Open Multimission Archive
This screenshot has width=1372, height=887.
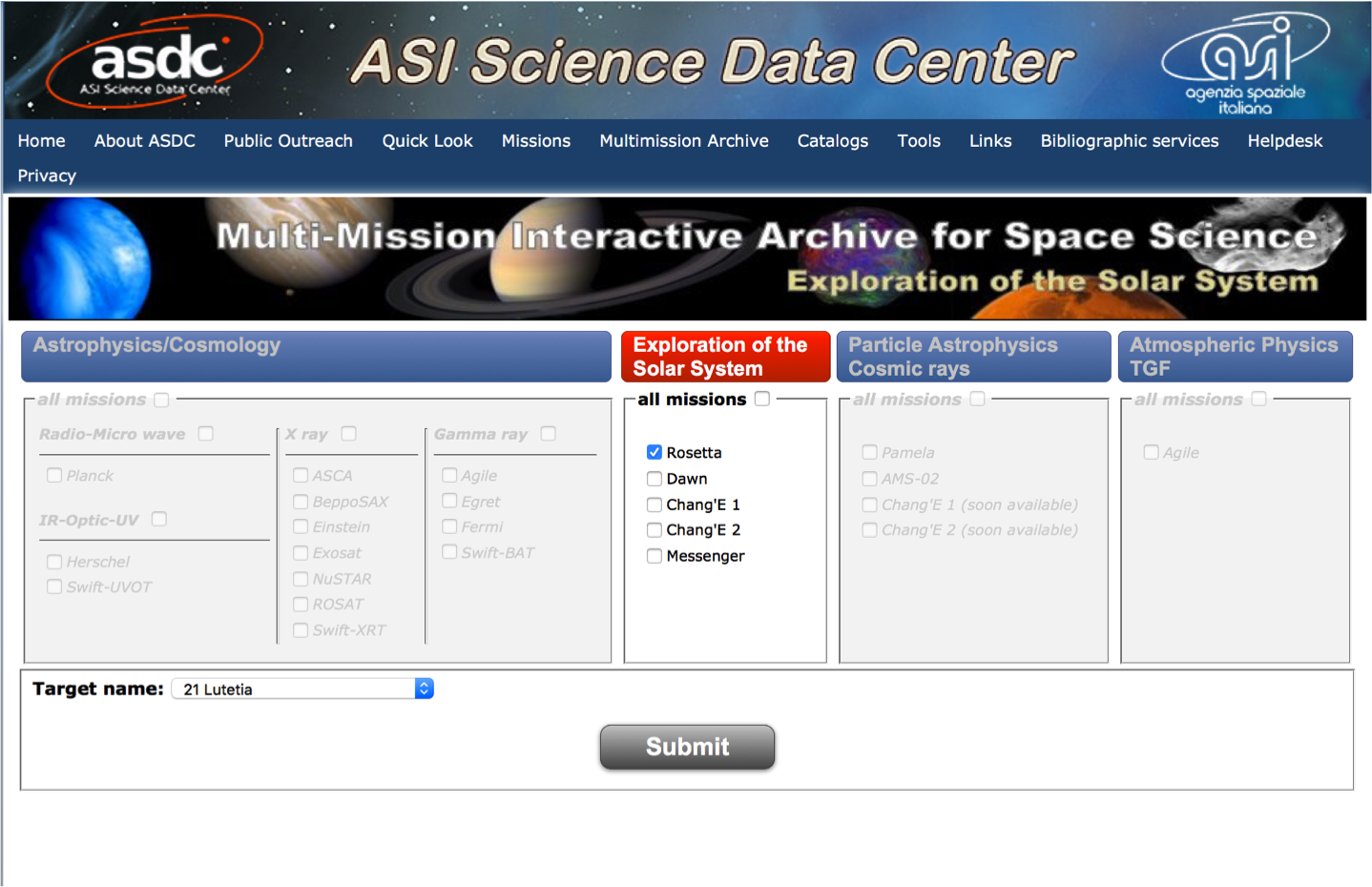click(x=684, y=141)
